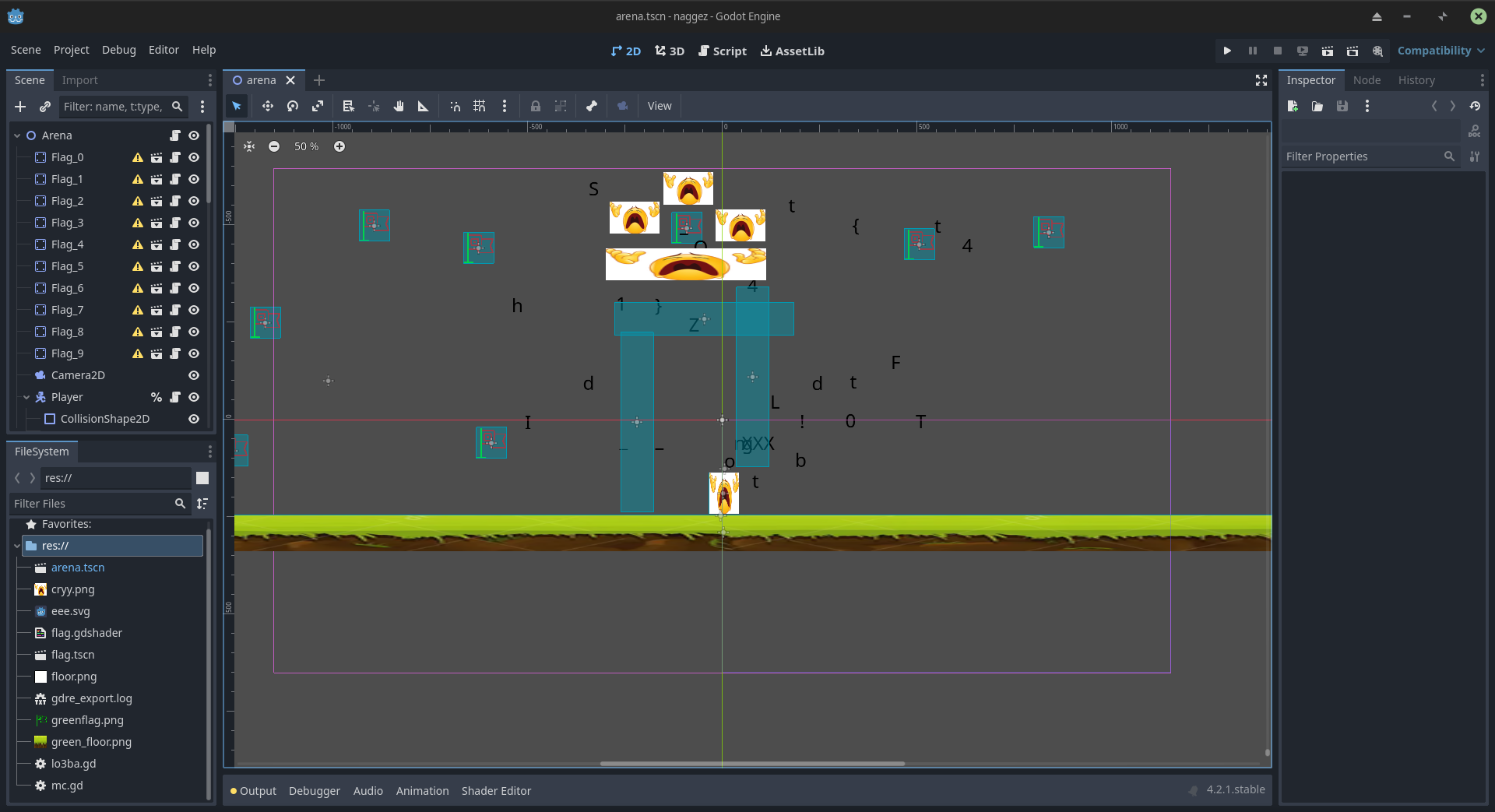Open the Debug menu

(x=118, y=50)
